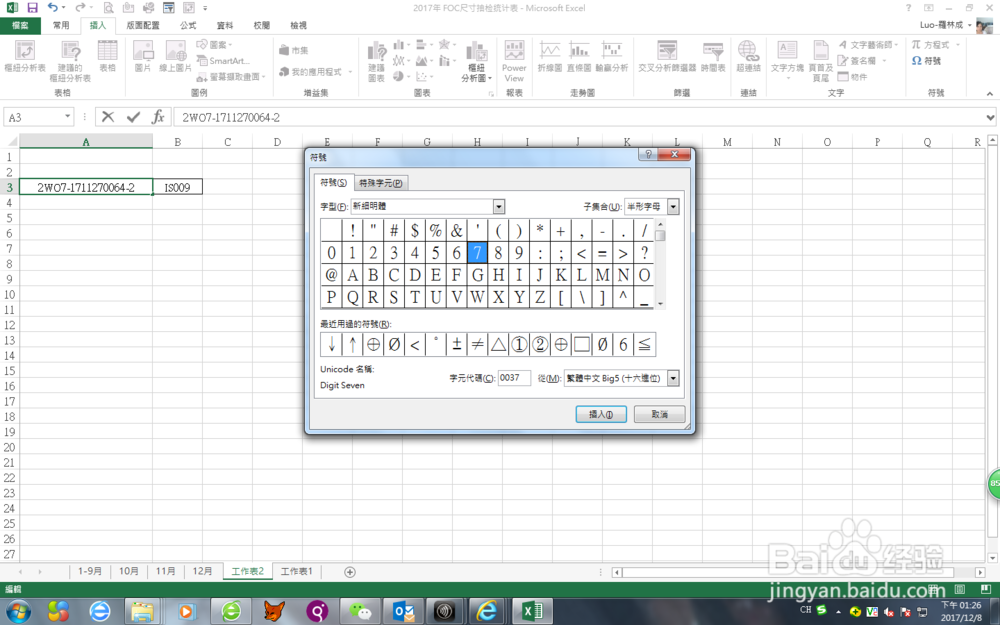The height and width of the screenshot is (625, 1000).
Task: Open the Formulas ribbon tab
Action: click(188, 25)
